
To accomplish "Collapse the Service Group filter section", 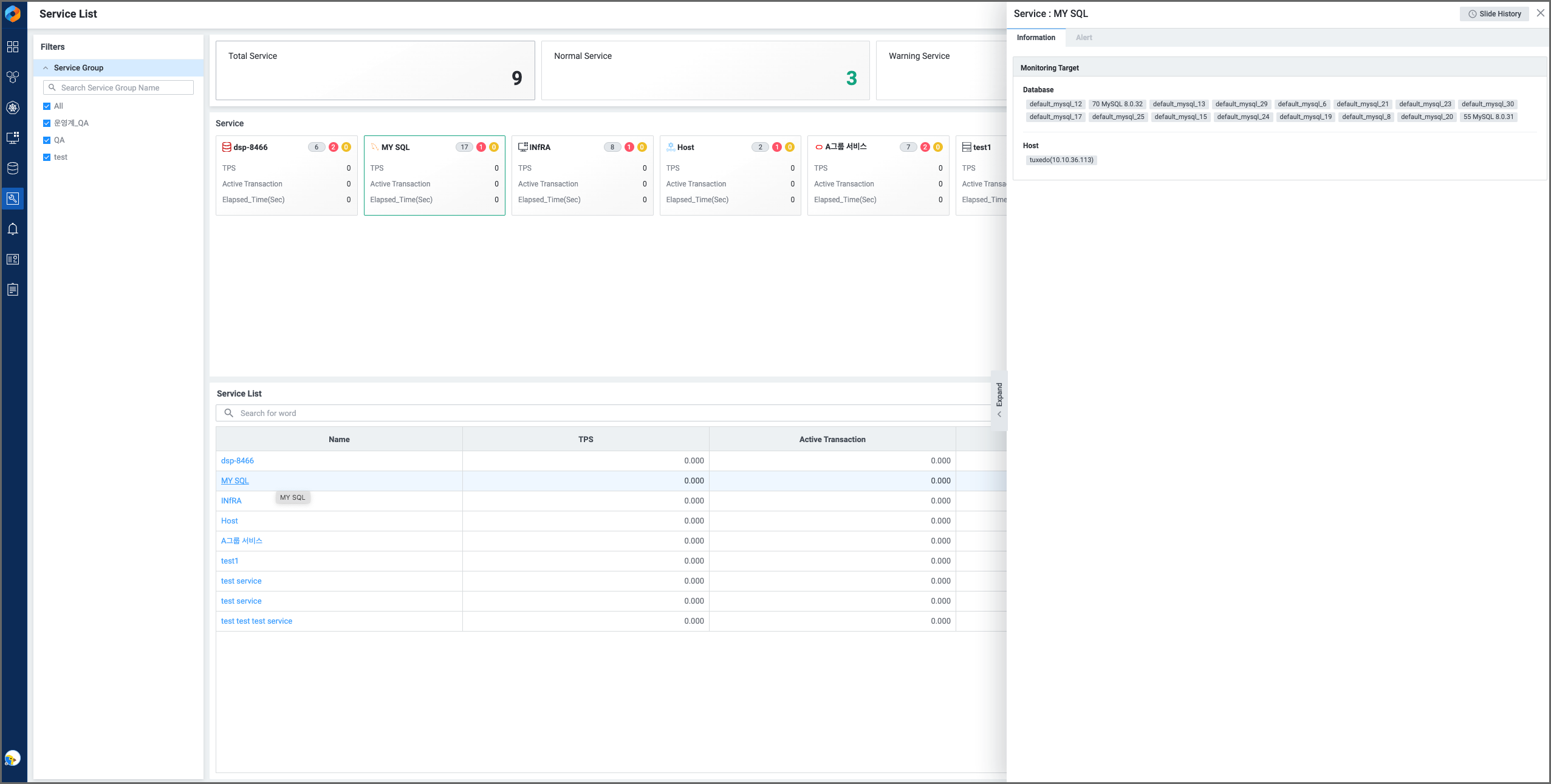I will [x=46, y=68].
